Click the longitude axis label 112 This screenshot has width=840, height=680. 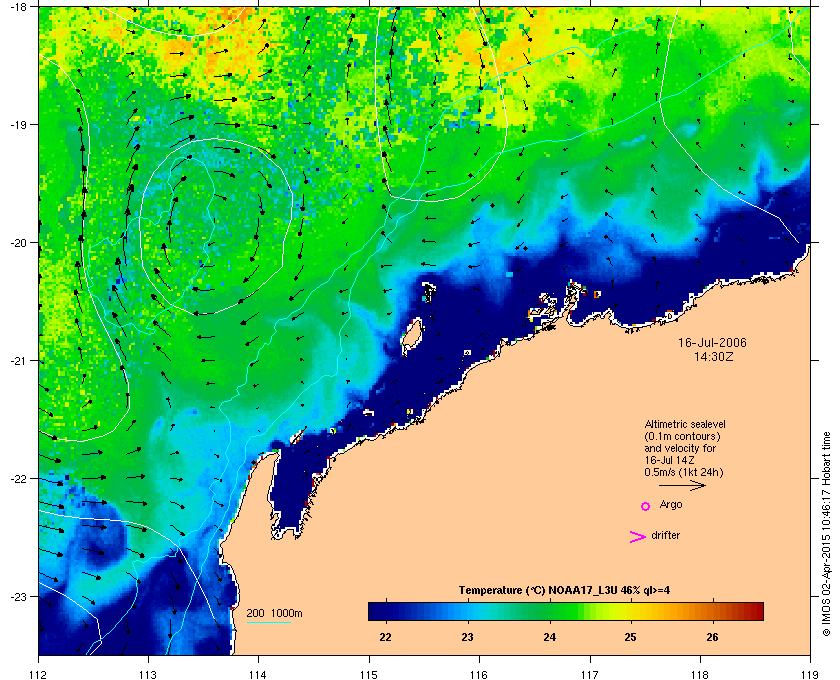click(x=39, y=674)
